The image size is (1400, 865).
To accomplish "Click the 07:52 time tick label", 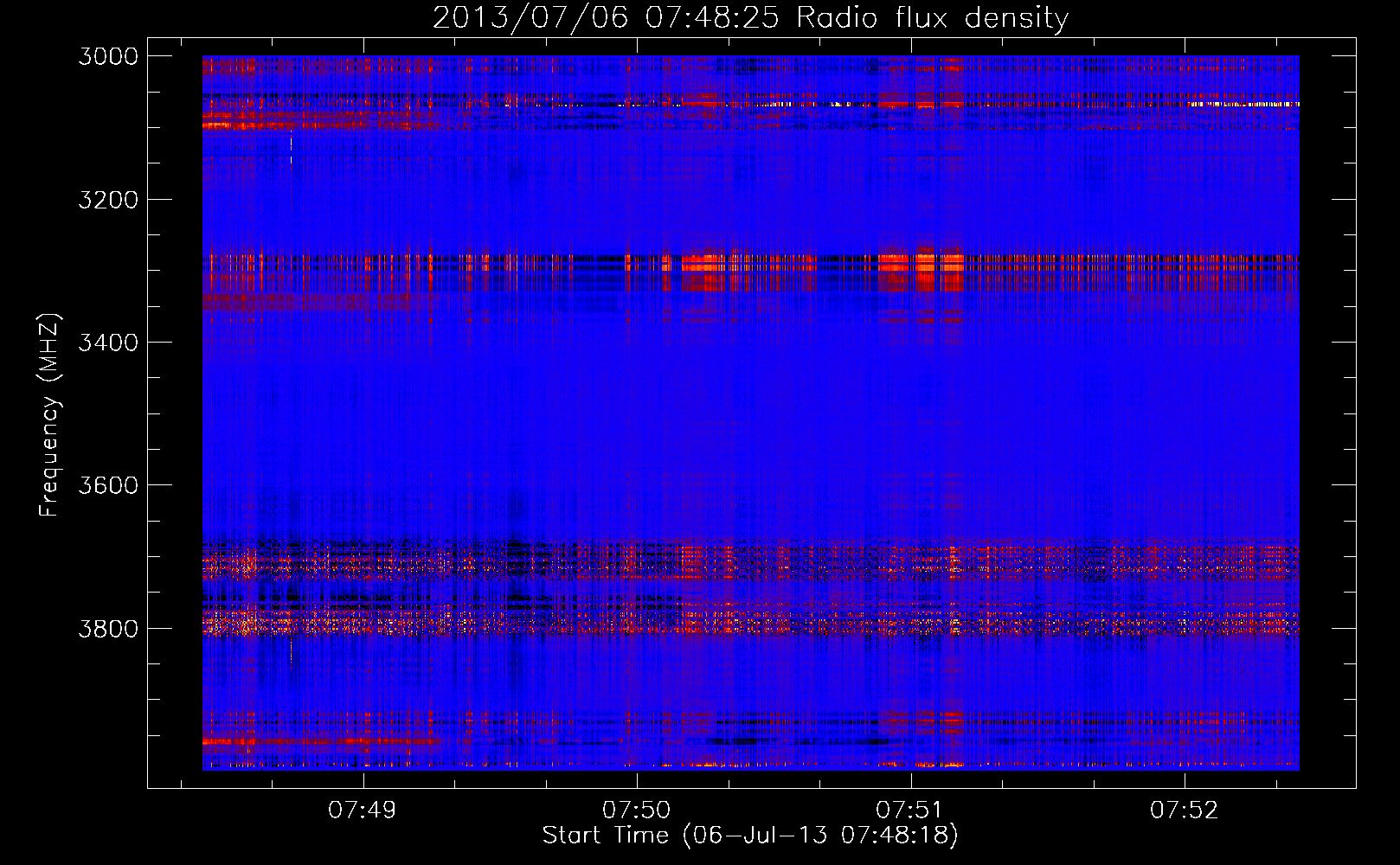I will 1184,810.
